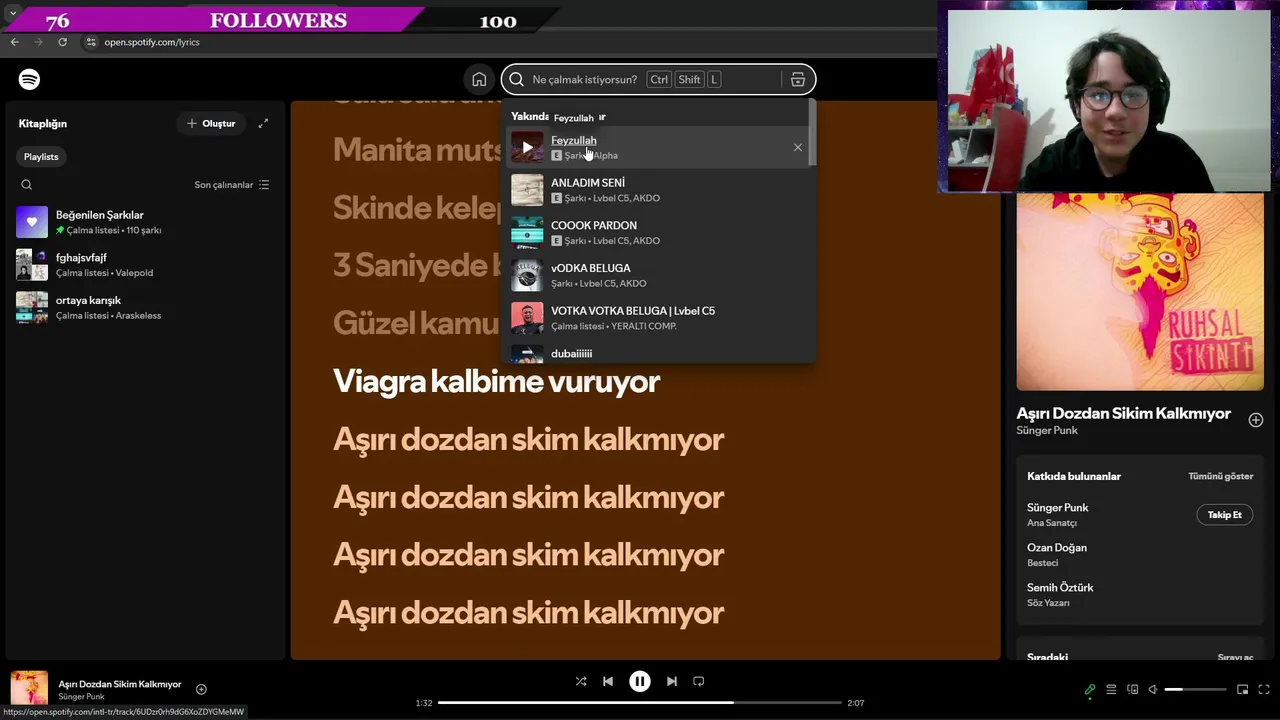Click Sünger Punk in now-playing bar

click(81, 697)
